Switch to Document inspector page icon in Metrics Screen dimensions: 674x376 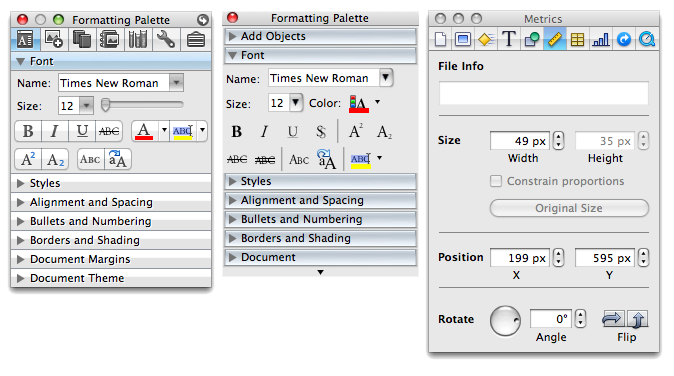click(441, 40)
